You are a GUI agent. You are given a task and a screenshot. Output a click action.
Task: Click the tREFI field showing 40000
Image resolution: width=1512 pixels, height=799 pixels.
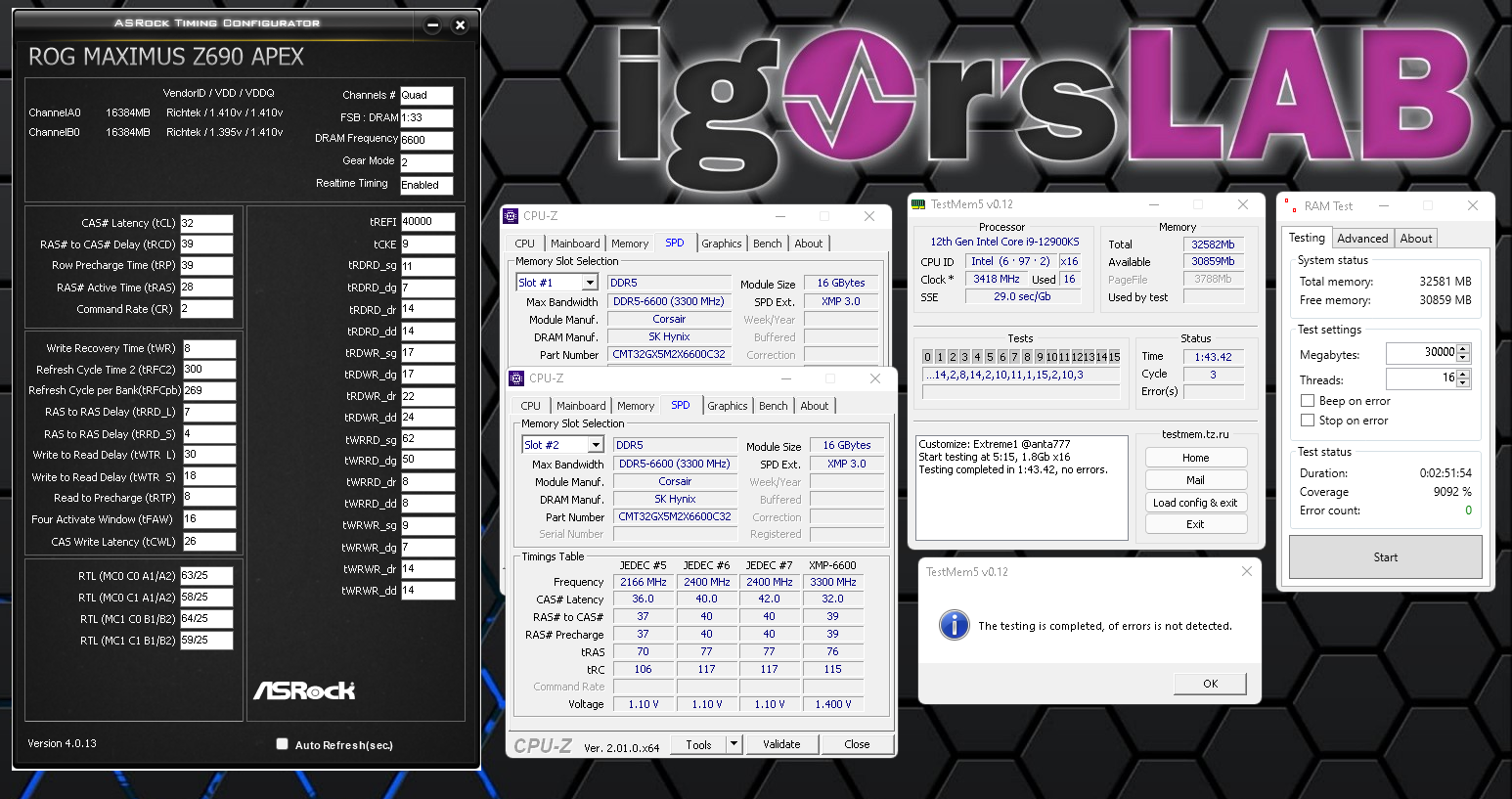pyautogui.click(x=428, y=222)
